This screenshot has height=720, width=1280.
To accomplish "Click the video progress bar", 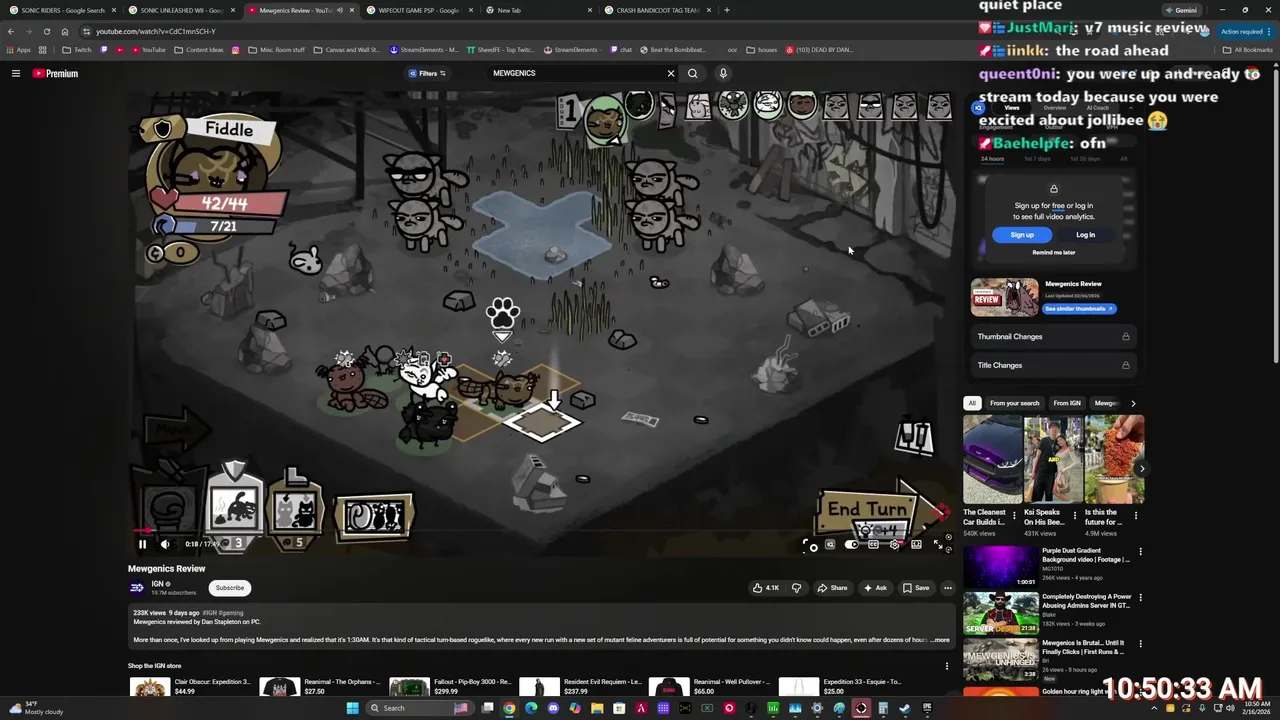I will [540, 531].
